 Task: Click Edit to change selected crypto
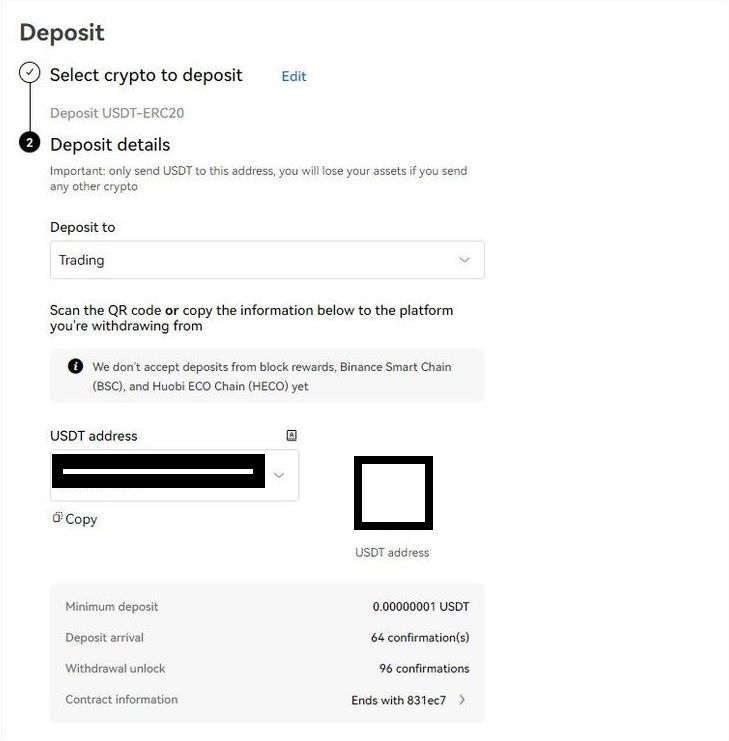(x=294, y=76)
